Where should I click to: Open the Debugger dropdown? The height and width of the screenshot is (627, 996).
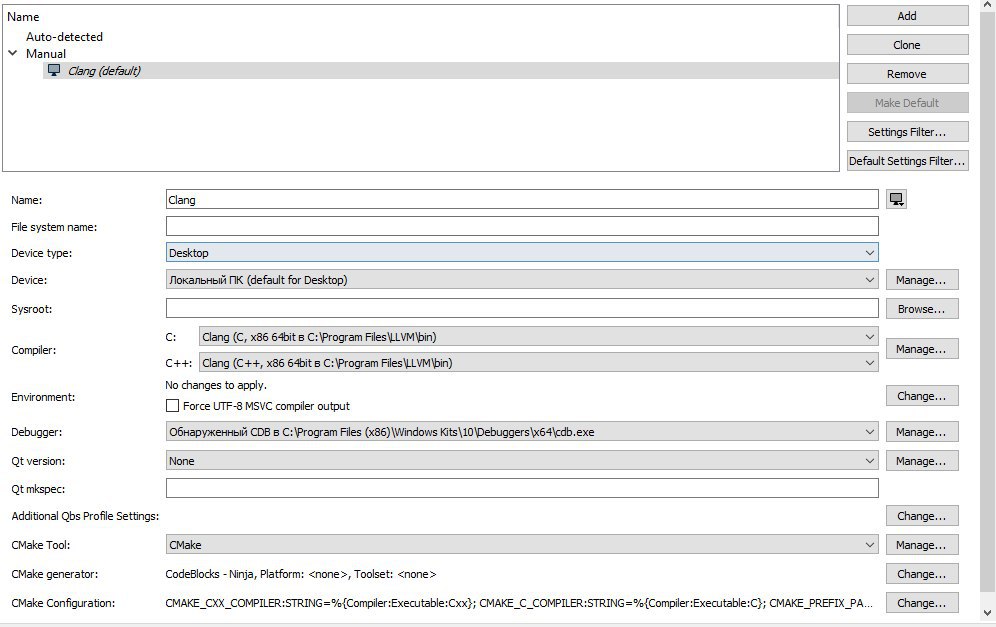tap(522, 432)
